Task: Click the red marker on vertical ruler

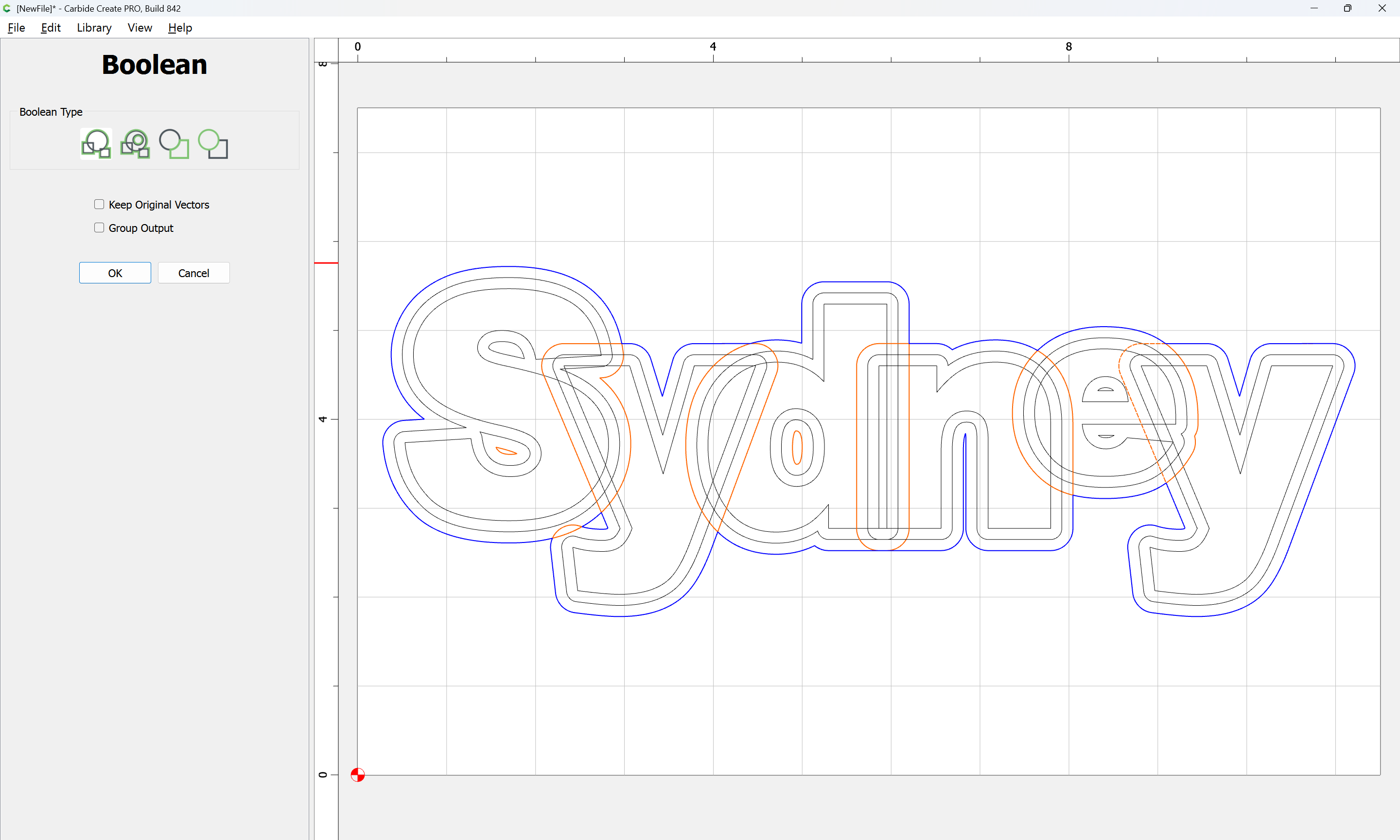Action: pyautogui.click(x=326, y=263)
